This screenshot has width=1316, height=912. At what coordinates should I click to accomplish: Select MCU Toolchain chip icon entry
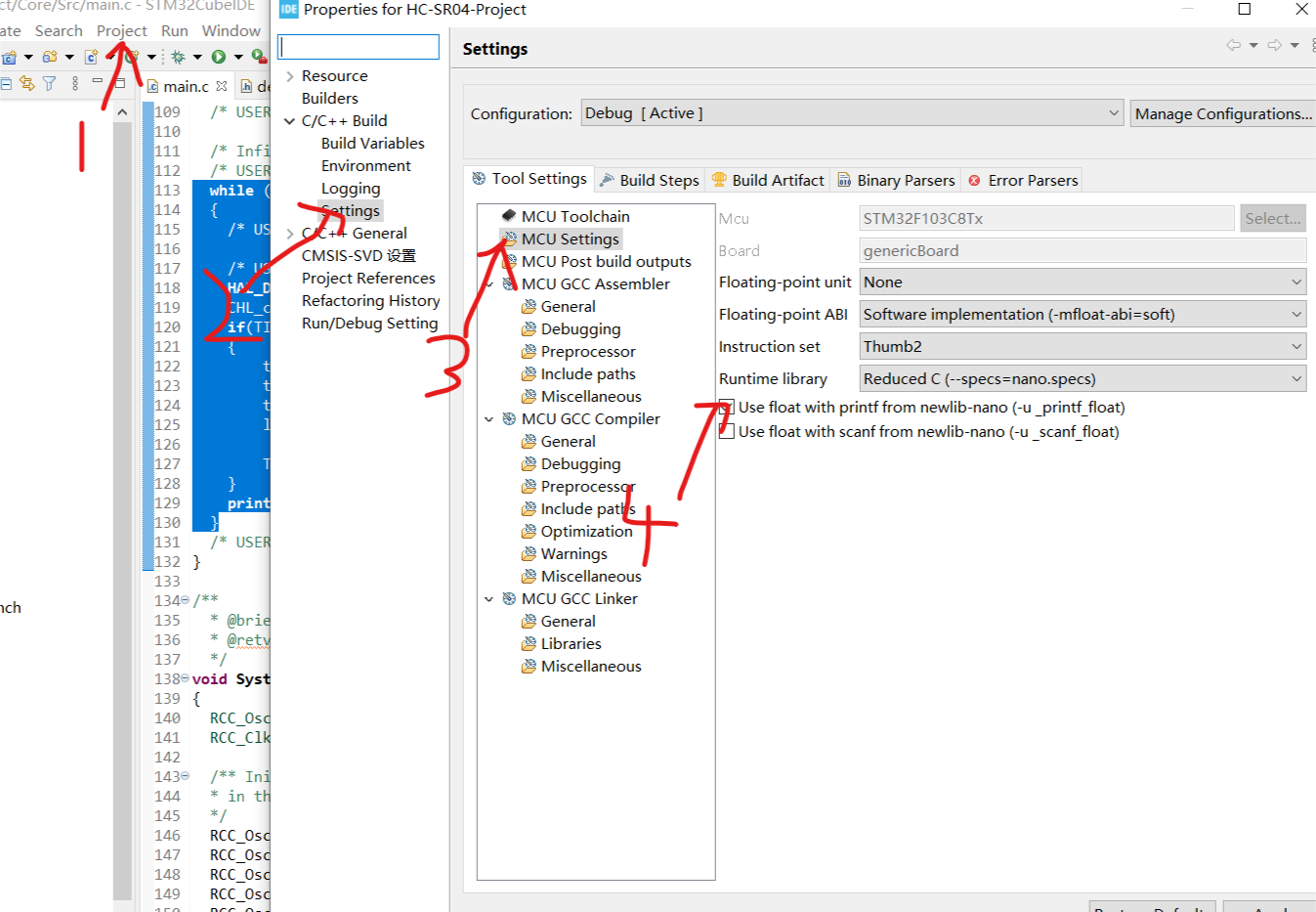click(508, 215)
